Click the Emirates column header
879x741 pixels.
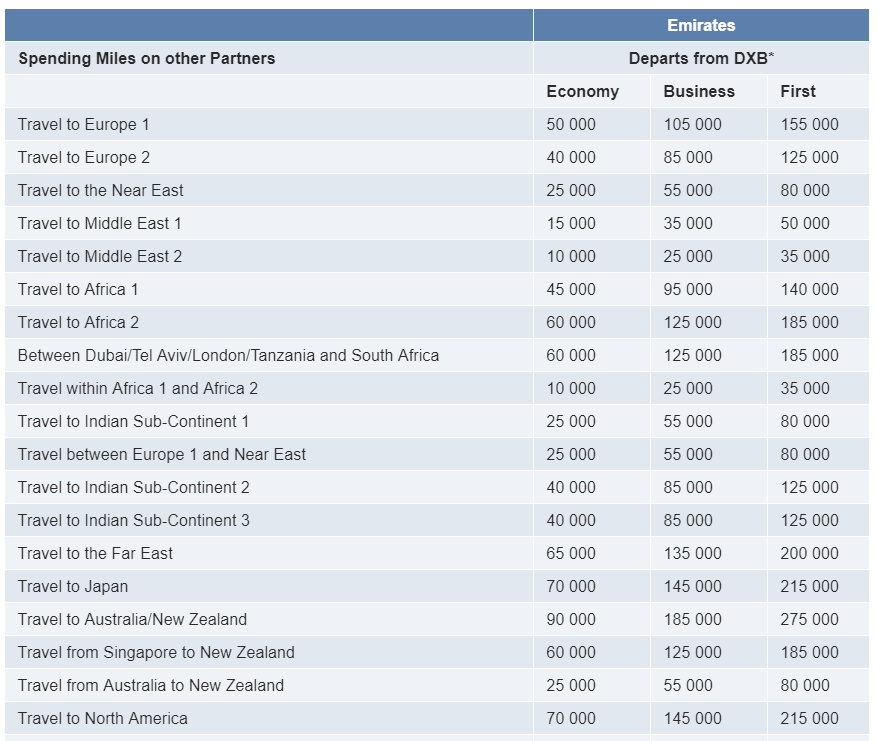pyautogui.click(x=701, y=25)
